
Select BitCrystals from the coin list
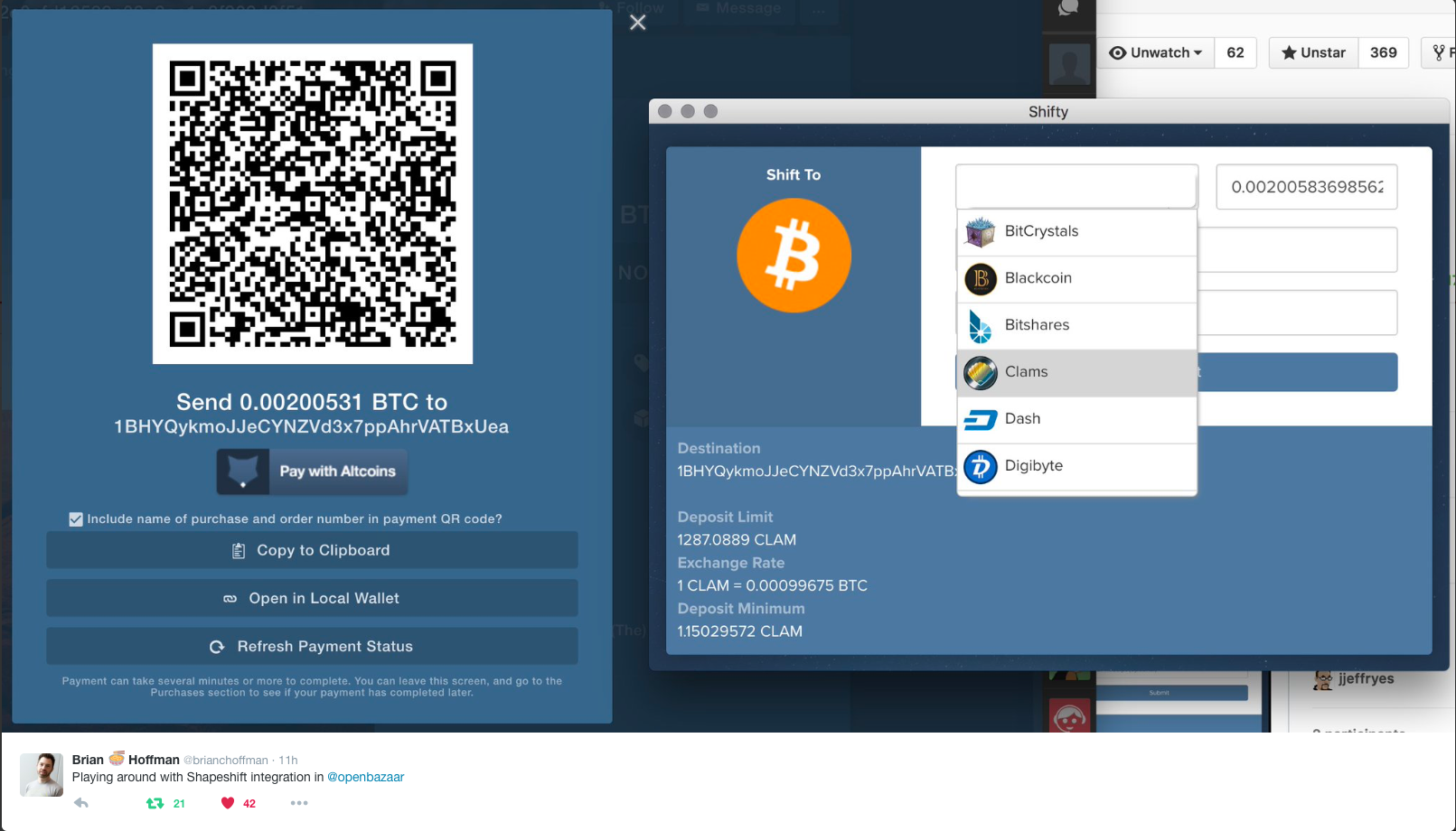pos(1077,232)
